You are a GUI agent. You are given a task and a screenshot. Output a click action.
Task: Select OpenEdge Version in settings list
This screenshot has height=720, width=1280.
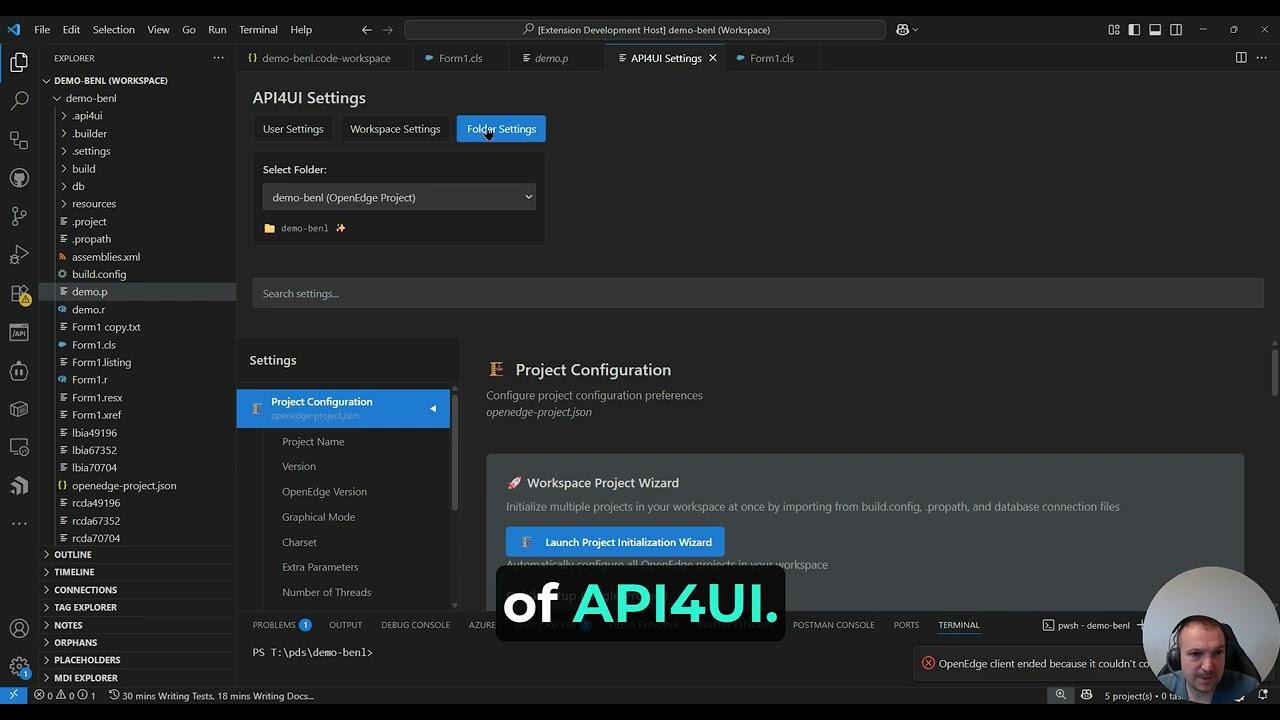pyautogui.click(x=324, y=492)
